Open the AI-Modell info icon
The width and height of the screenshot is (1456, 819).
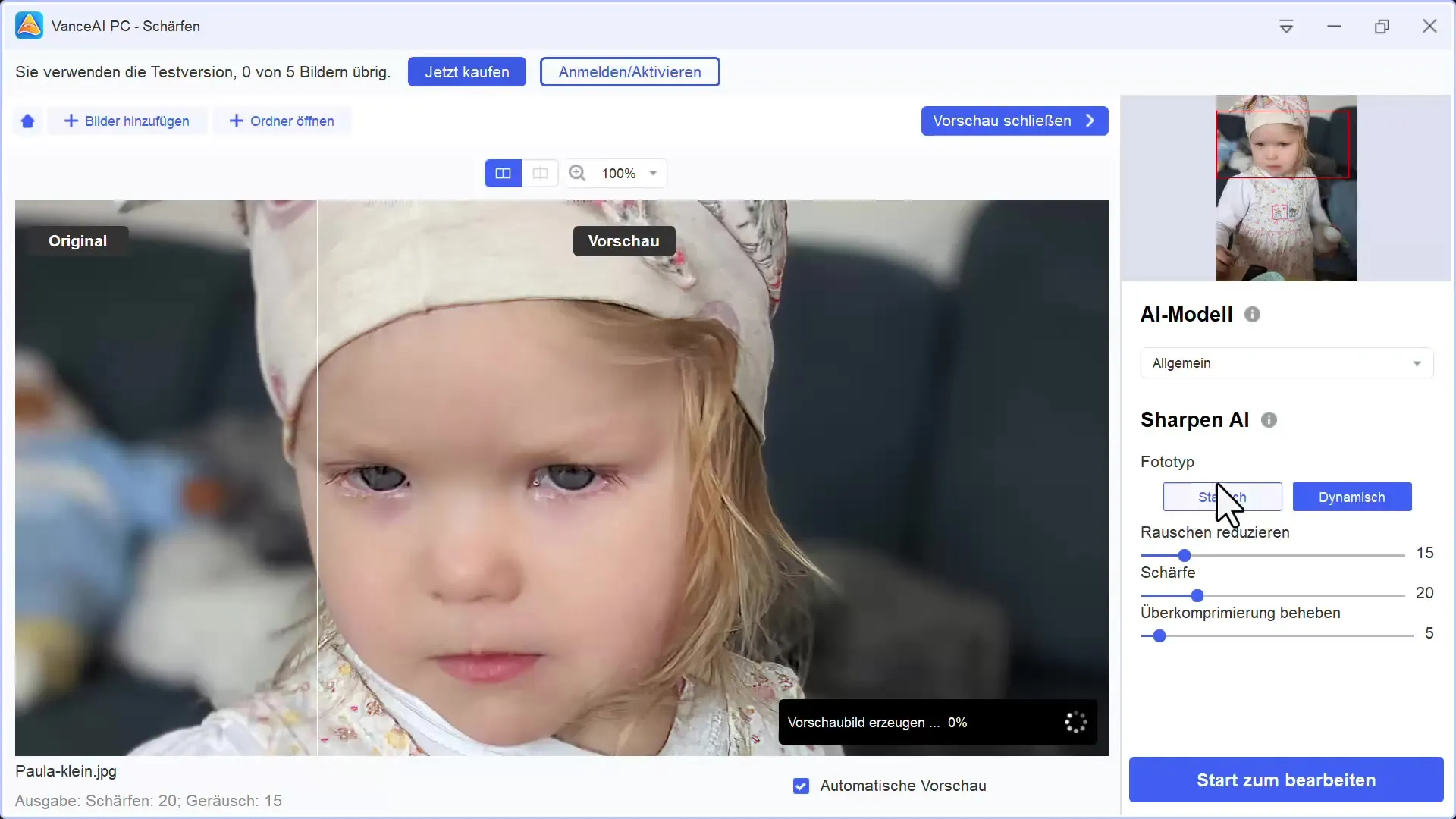point(1252,315)
